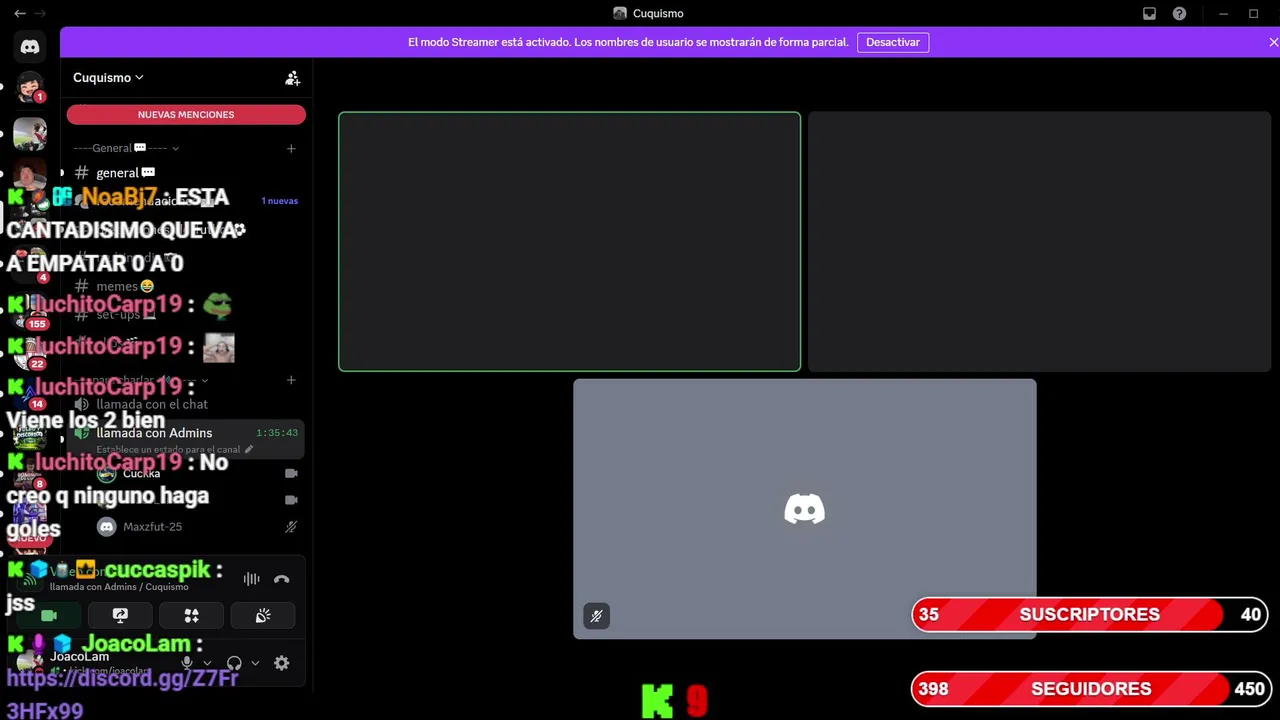Open the stadium photo server icon

point(30,134)
